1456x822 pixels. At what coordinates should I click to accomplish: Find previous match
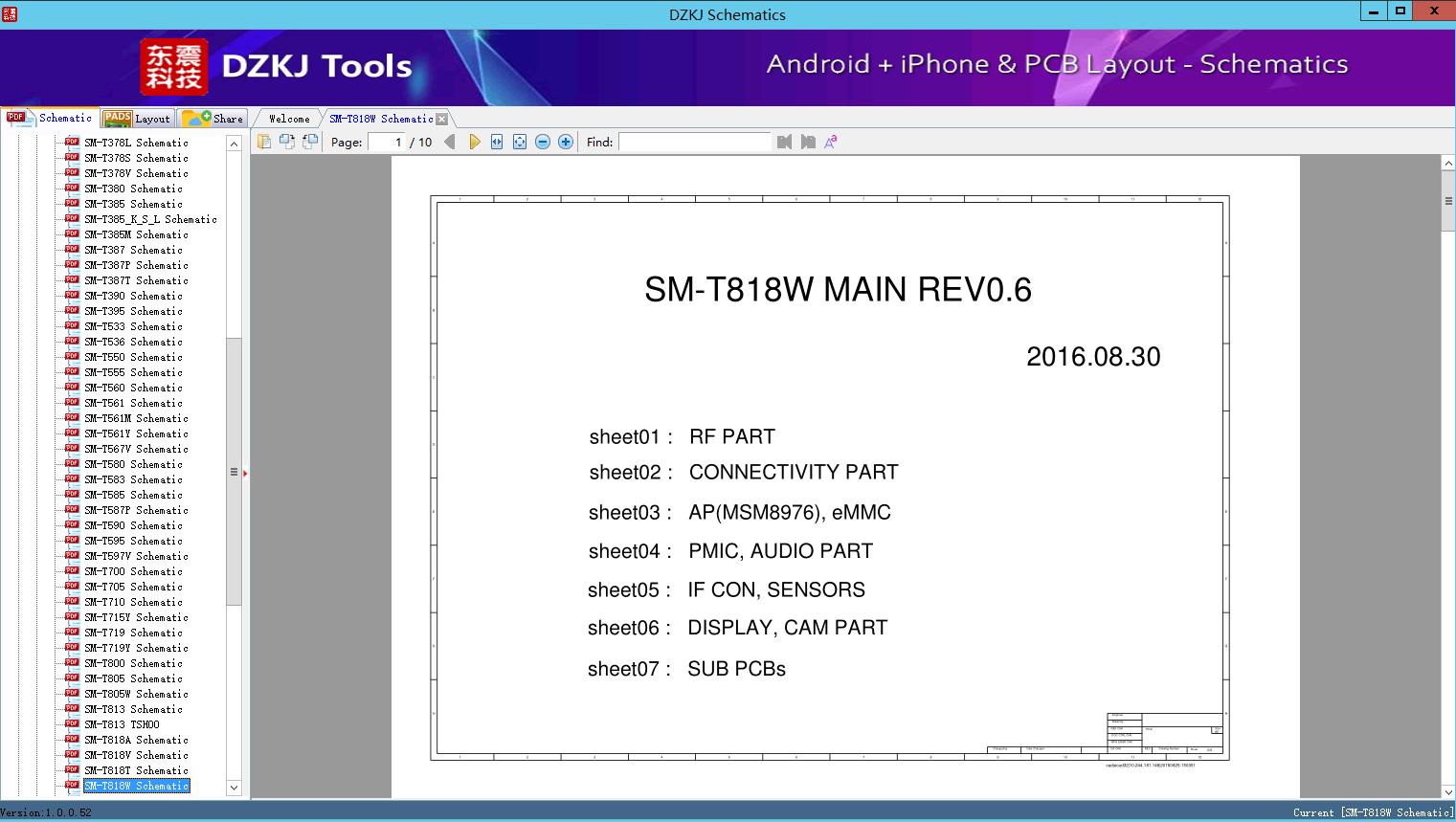785,142
